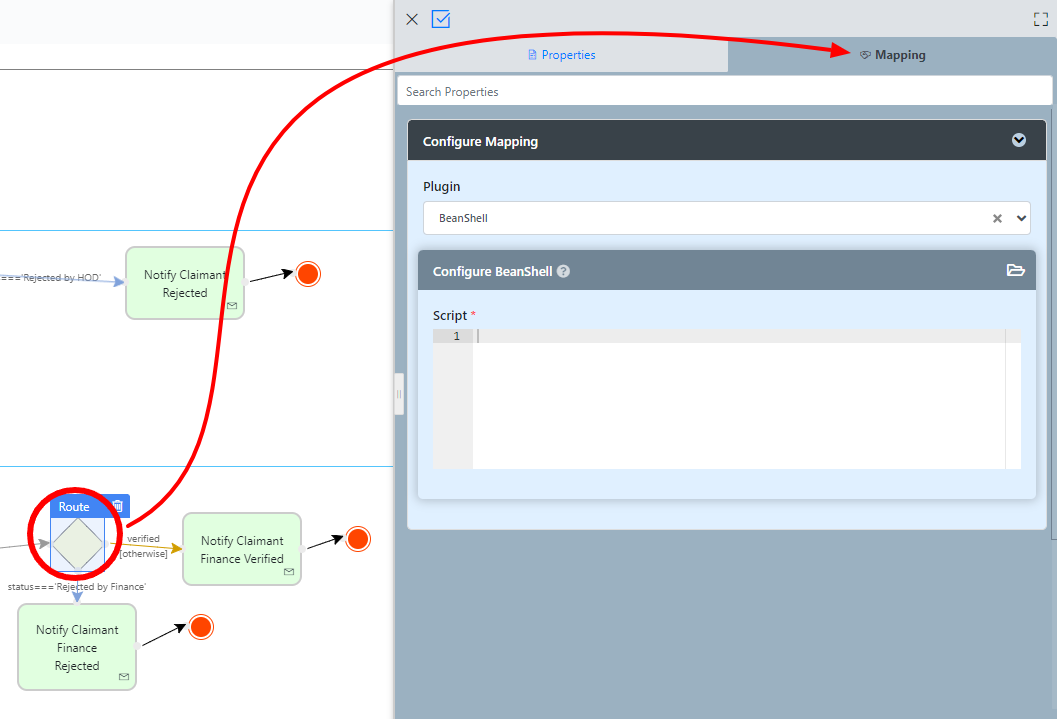Select the Route diamond node
This screenshot has height=719, width=1057.
(x=77, y=545)
